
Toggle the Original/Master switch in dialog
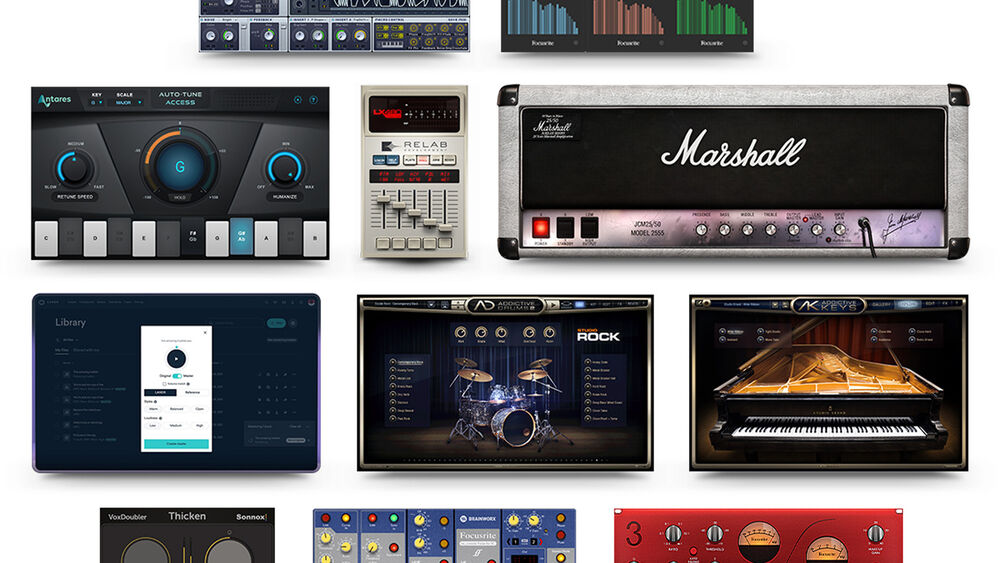177,376
